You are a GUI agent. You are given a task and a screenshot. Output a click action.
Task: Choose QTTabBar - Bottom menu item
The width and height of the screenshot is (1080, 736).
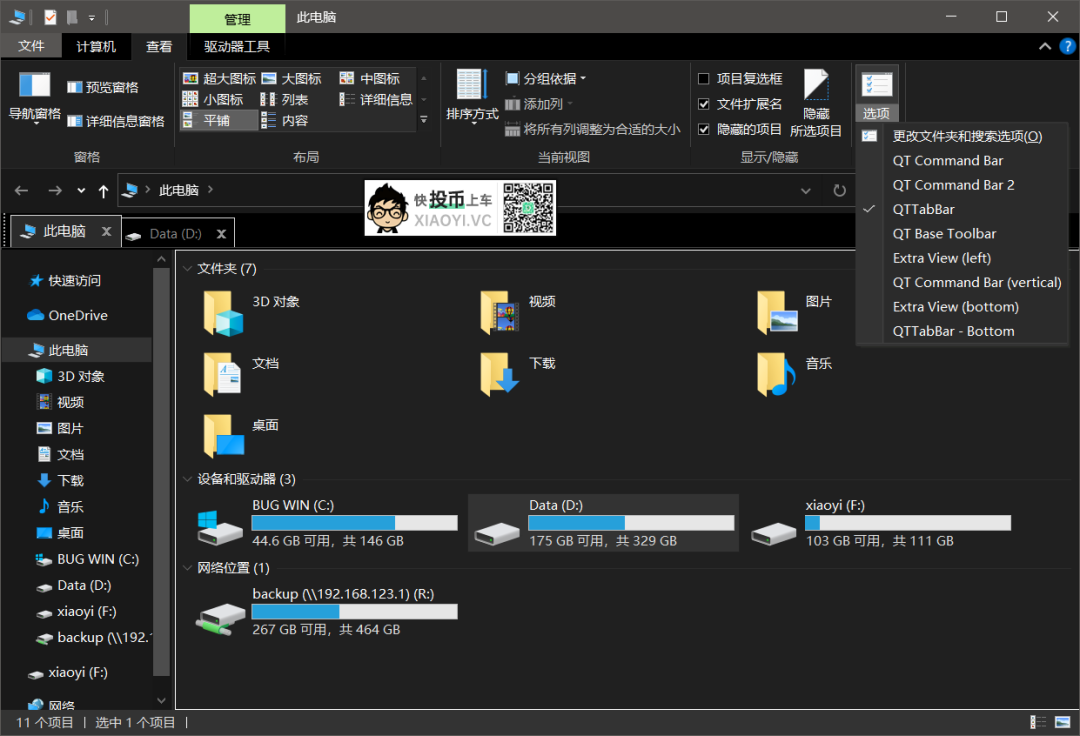pos(962,331)
